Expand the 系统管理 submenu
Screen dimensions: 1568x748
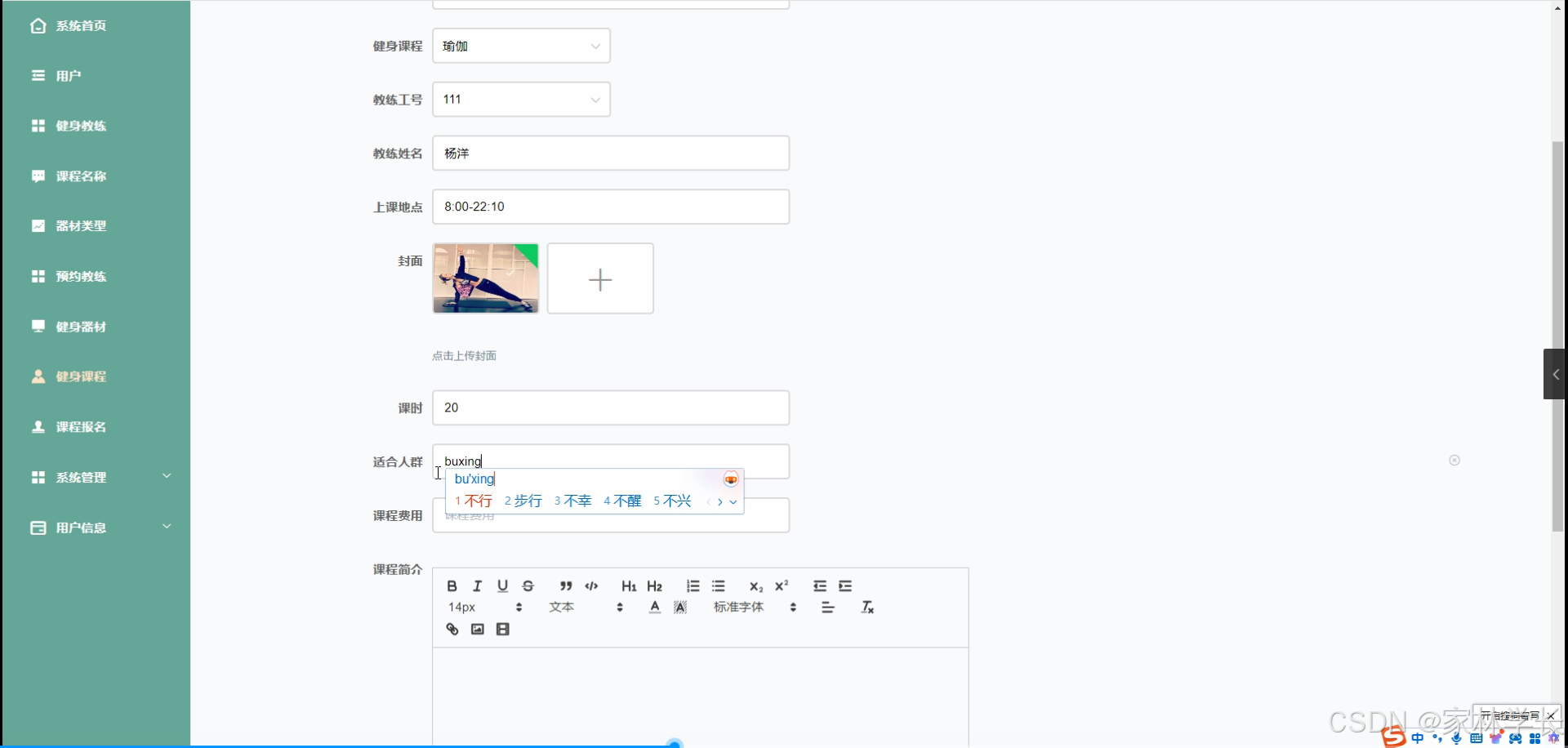point(96,477)
